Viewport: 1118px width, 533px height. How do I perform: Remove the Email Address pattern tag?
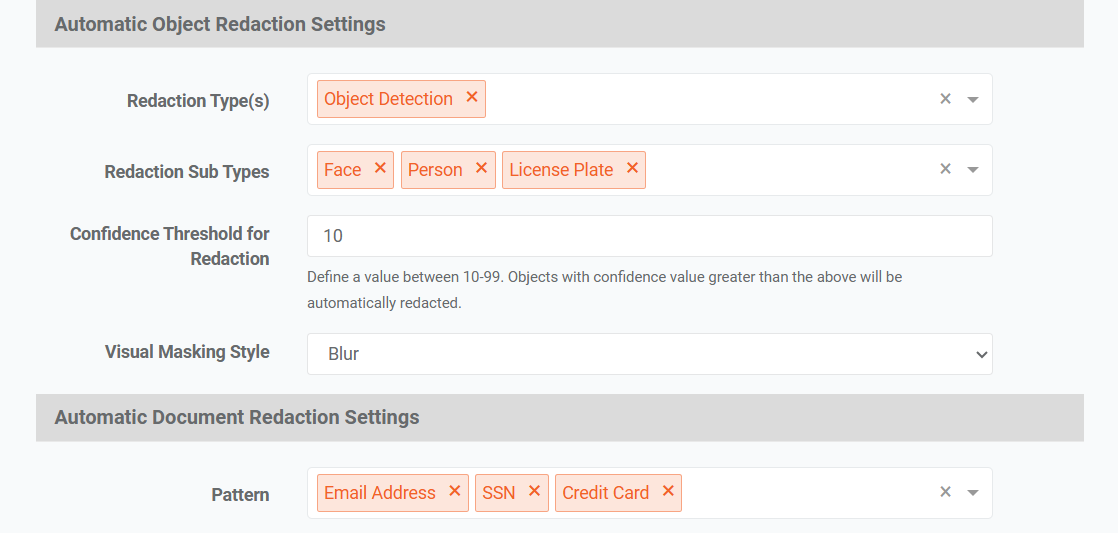(x=454, y=491)
